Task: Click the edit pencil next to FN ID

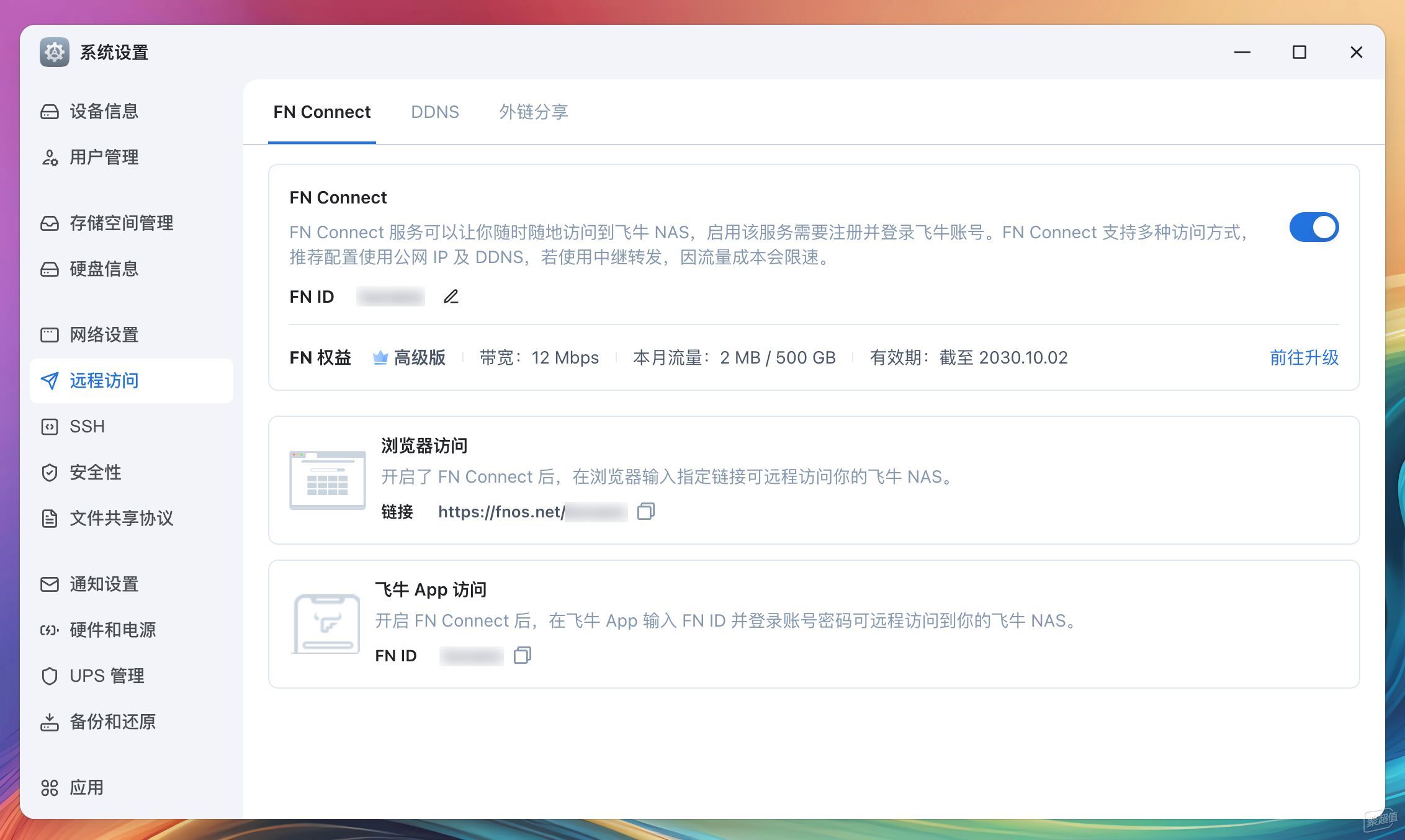Action: pos(451,297)
